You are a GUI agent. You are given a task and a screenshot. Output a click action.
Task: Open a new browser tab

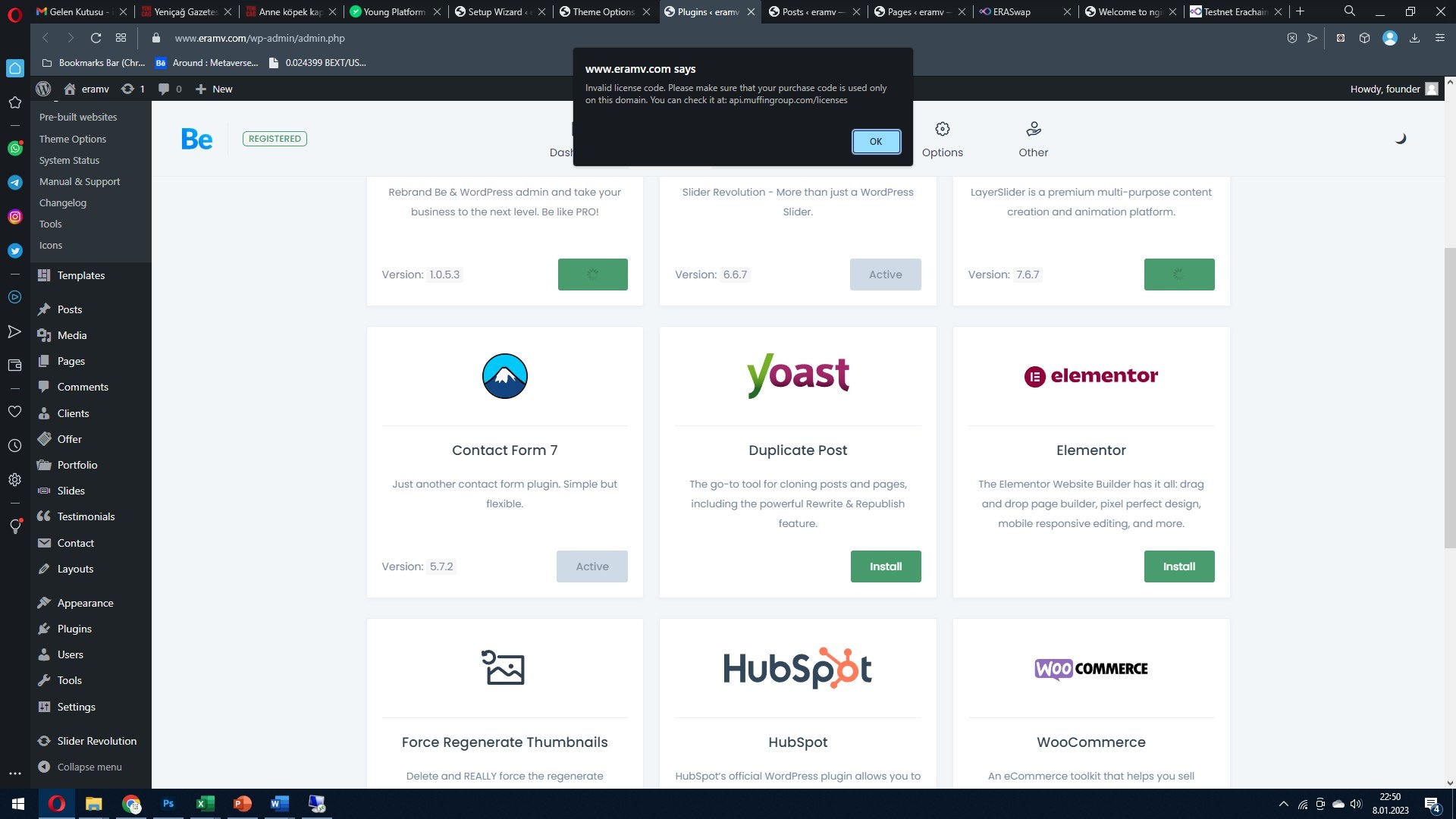tap(1300, 11)
